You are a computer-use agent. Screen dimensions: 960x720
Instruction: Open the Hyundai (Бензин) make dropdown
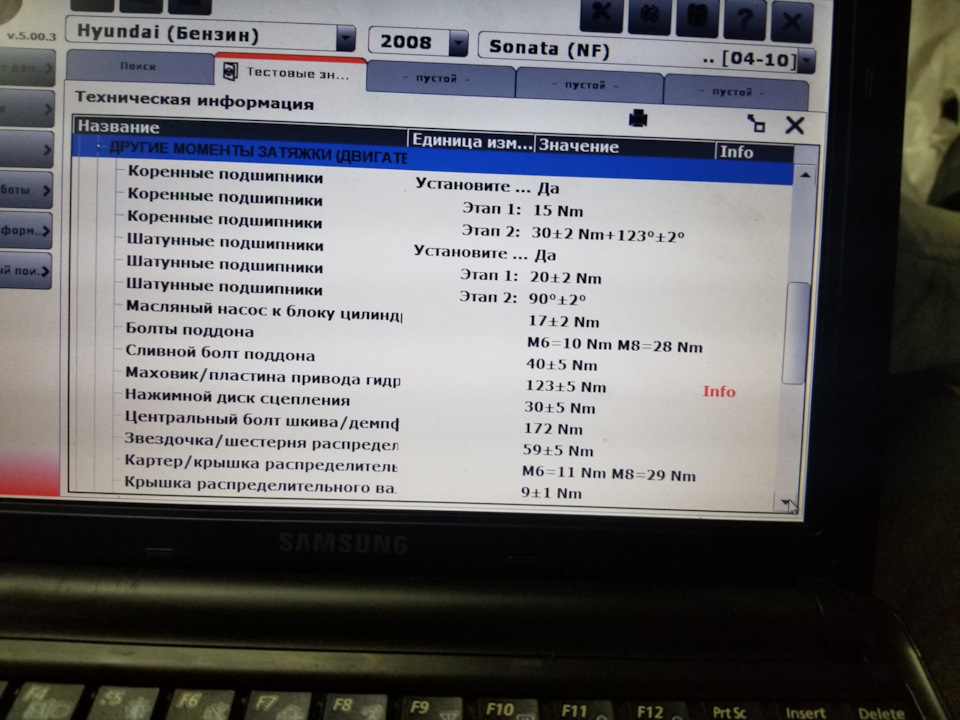click(345, 39)
